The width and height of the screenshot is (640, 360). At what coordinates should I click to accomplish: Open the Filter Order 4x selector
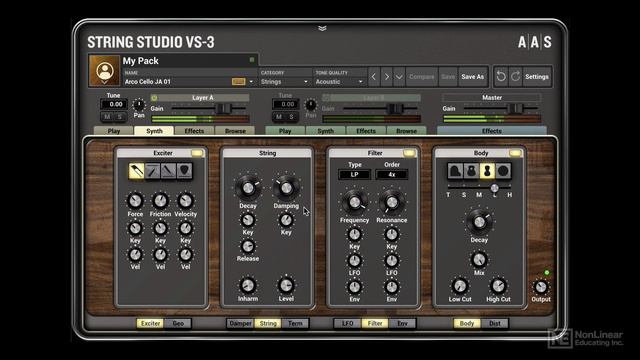click(391, 175)
